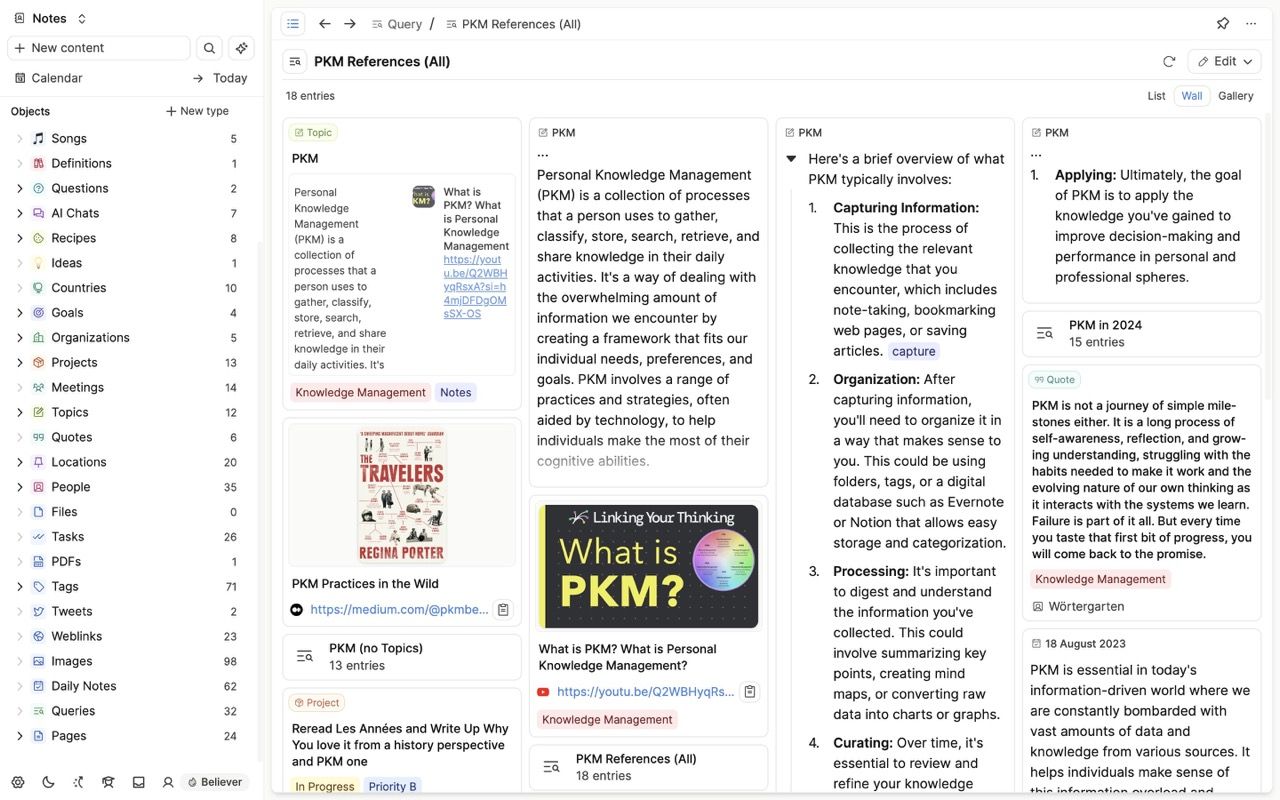The image size is (1280, 800).
Task: Navigate back with the left arrow
Action: (324, 24)
